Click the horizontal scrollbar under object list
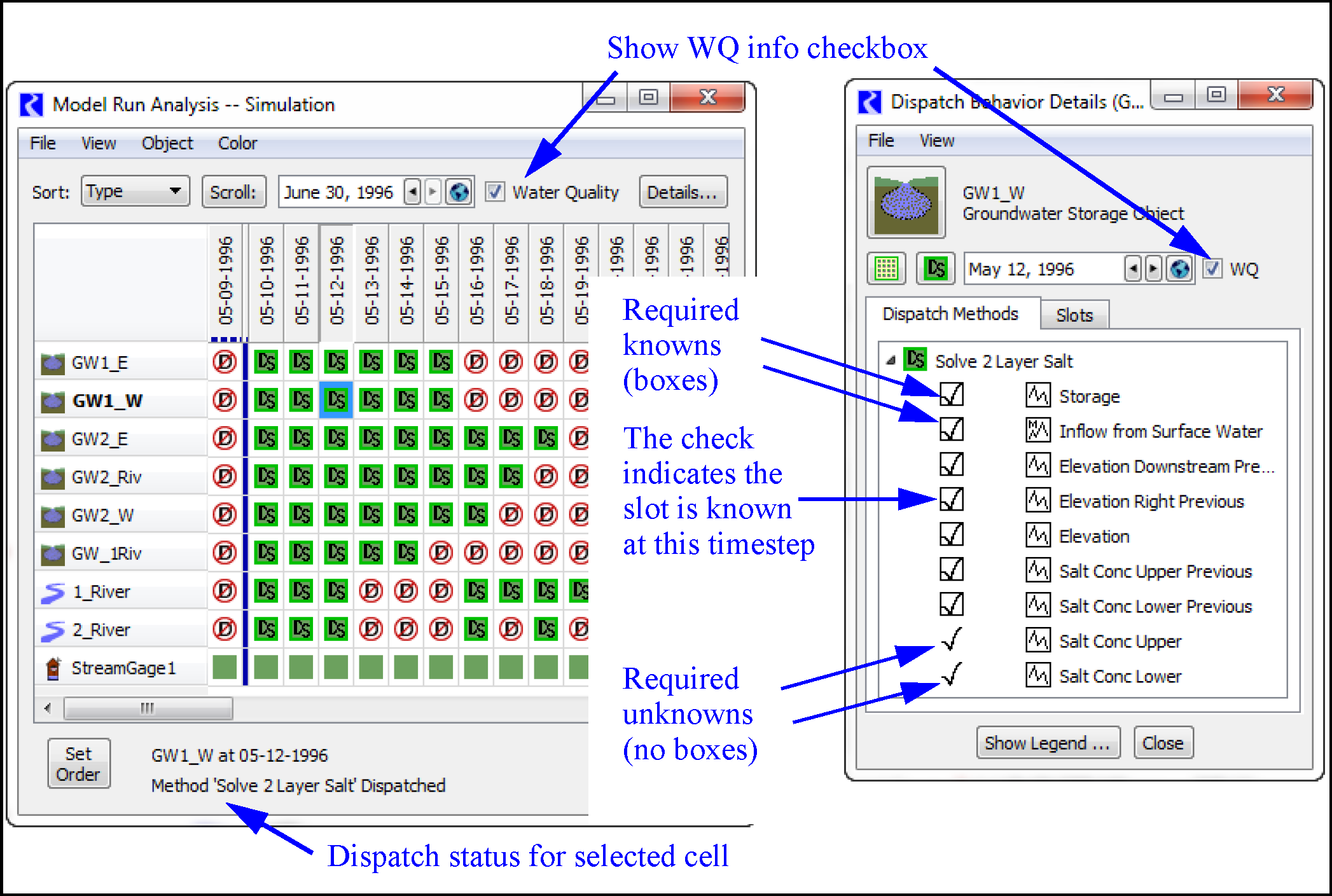The image size is (1332, 896). coord(148,708)
